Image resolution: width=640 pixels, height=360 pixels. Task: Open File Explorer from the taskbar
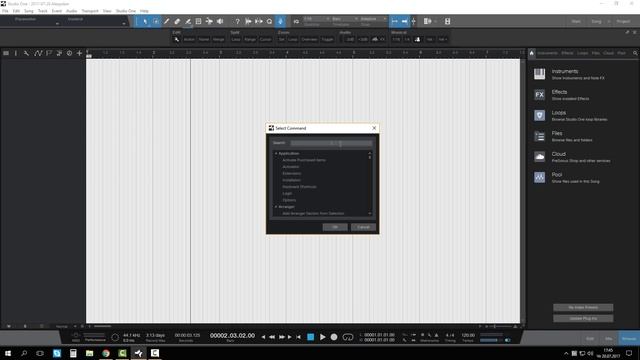[x=89, y=353]
